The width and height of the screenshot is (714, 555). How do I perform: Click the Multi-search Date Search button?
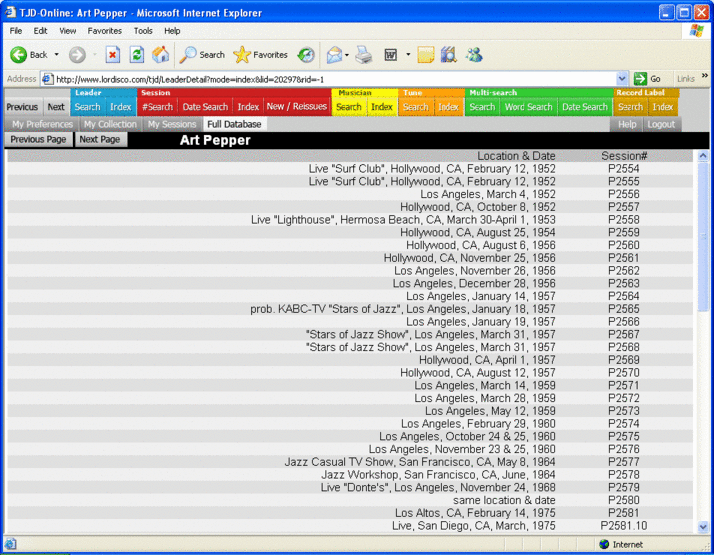585,107
